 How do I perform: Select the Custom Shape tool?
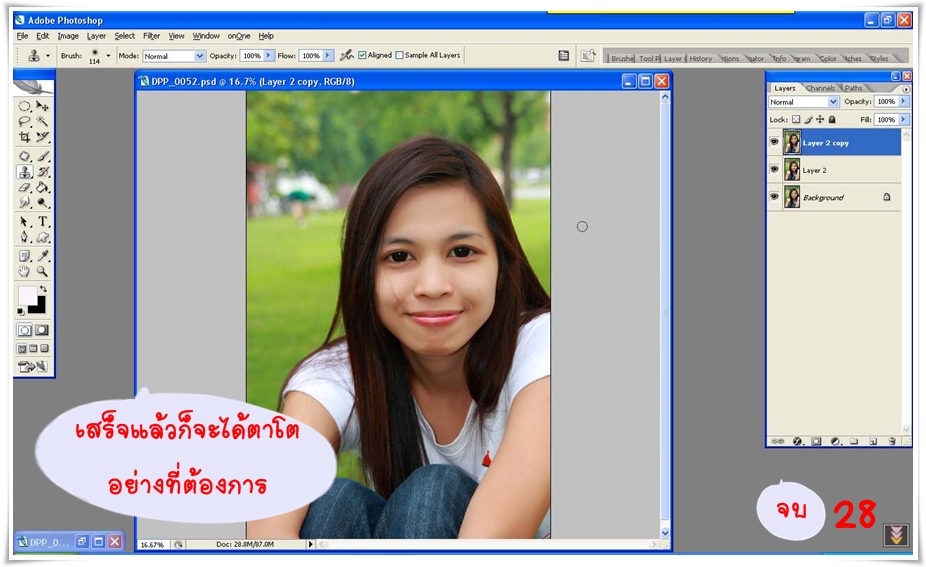click(43, 237)
